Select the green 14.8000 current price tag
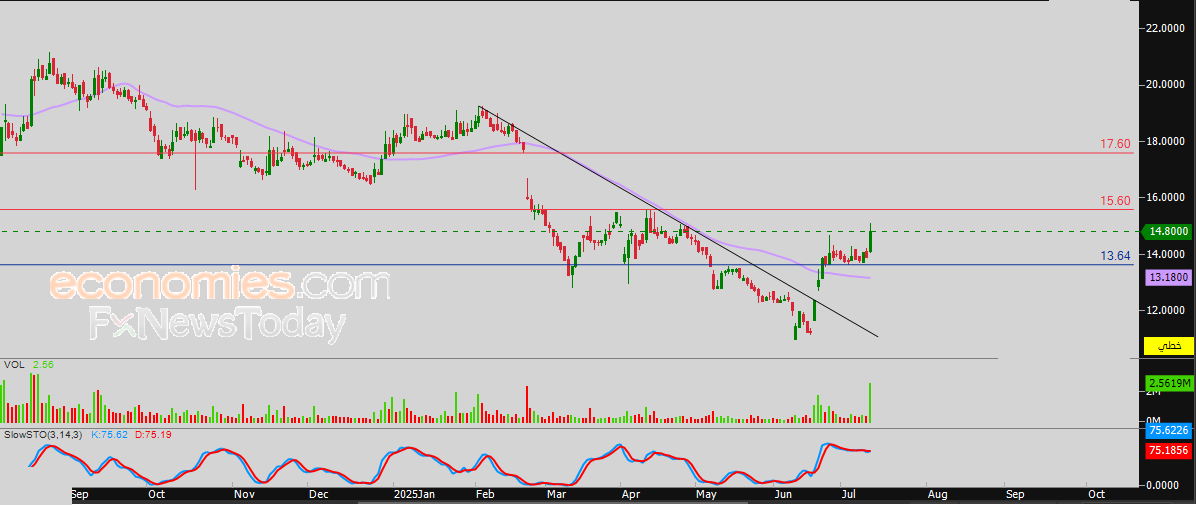The width and height of the screenshot is (1196, 505). coord(1167,230)
